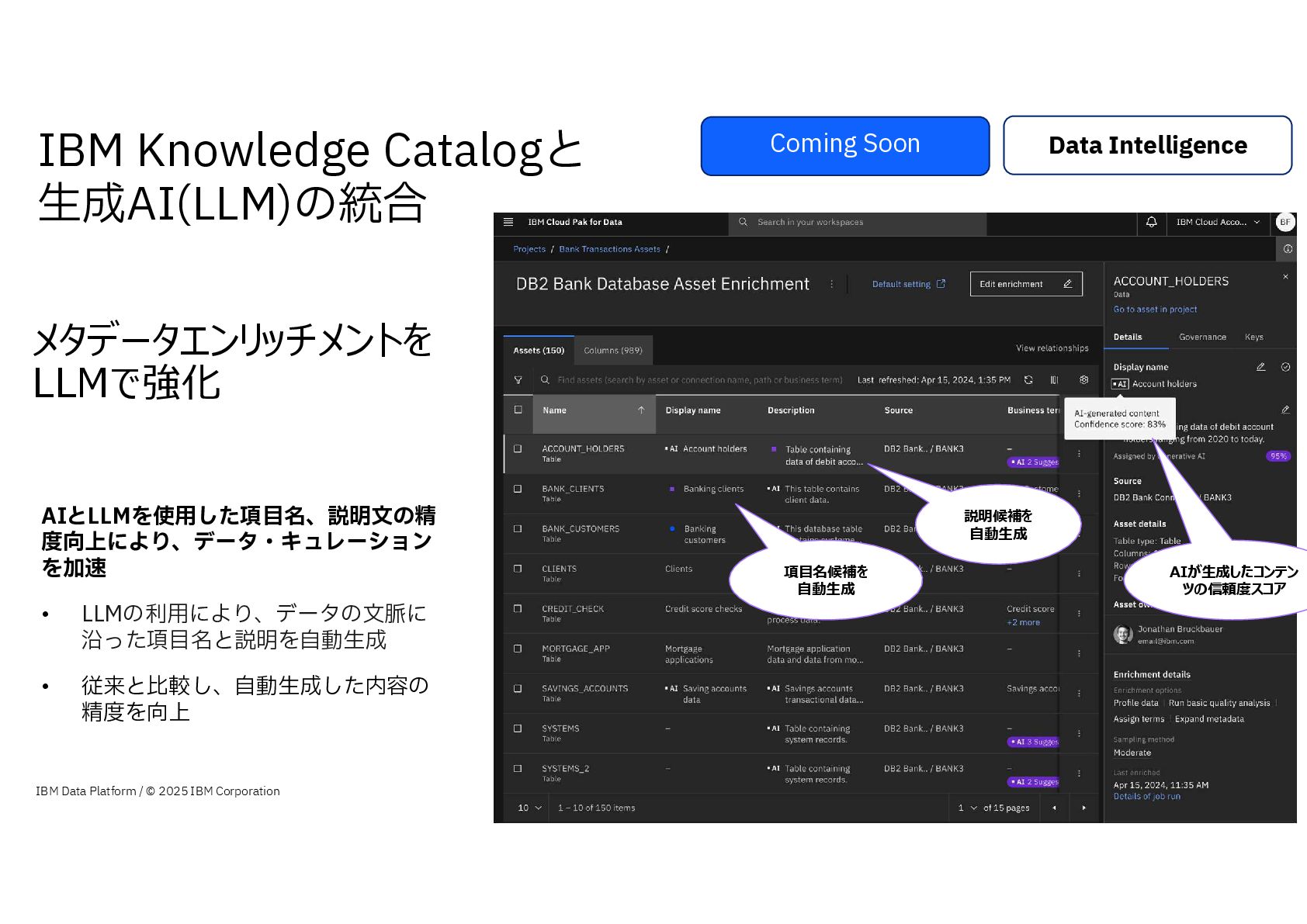Check the BANK_CLIENTS row checkbox
1307x924 pixels.
pyautogui.click(x=518, y=490)
